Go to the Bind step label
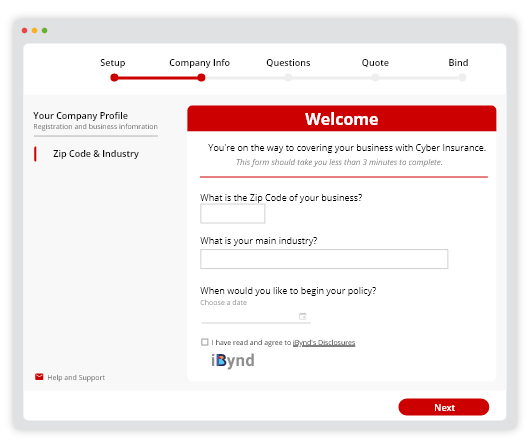 [458, 63]
